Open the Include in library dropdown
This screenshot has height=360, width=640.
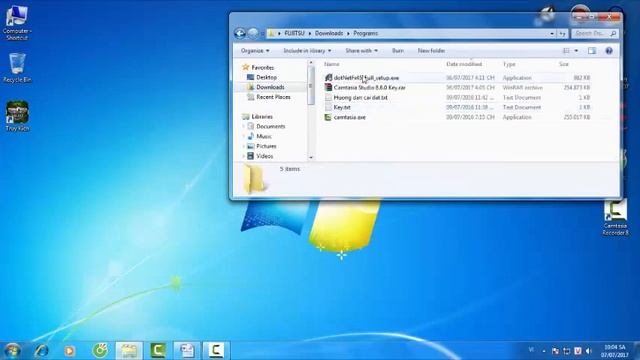coord(307,51)
